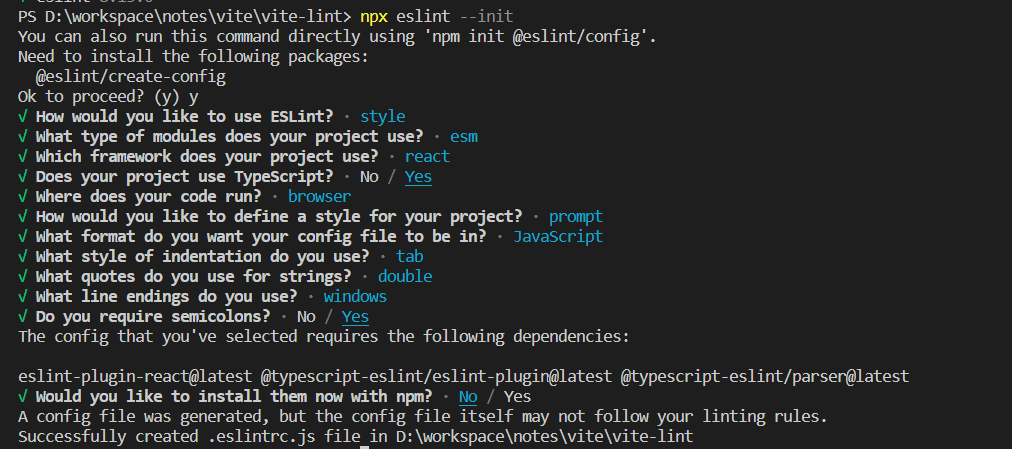
Task: Click the 'tab' indentation answer
Action: coord(410,257)
